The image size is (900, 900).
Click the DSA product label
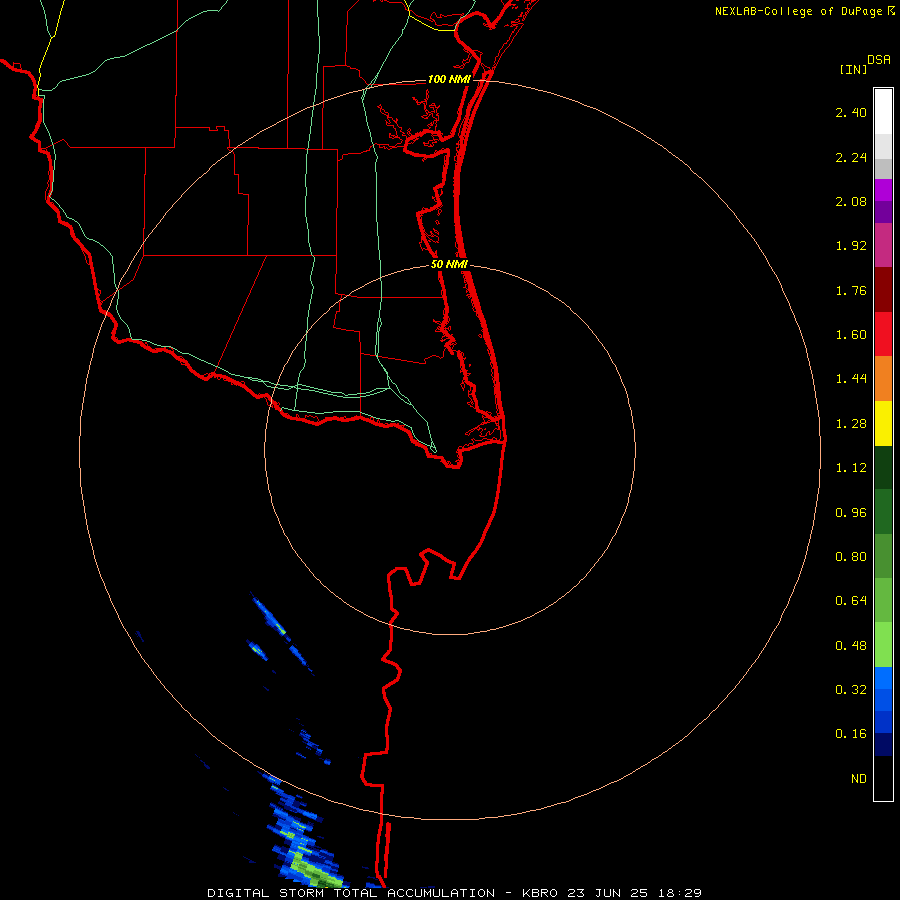pos(879,60)
